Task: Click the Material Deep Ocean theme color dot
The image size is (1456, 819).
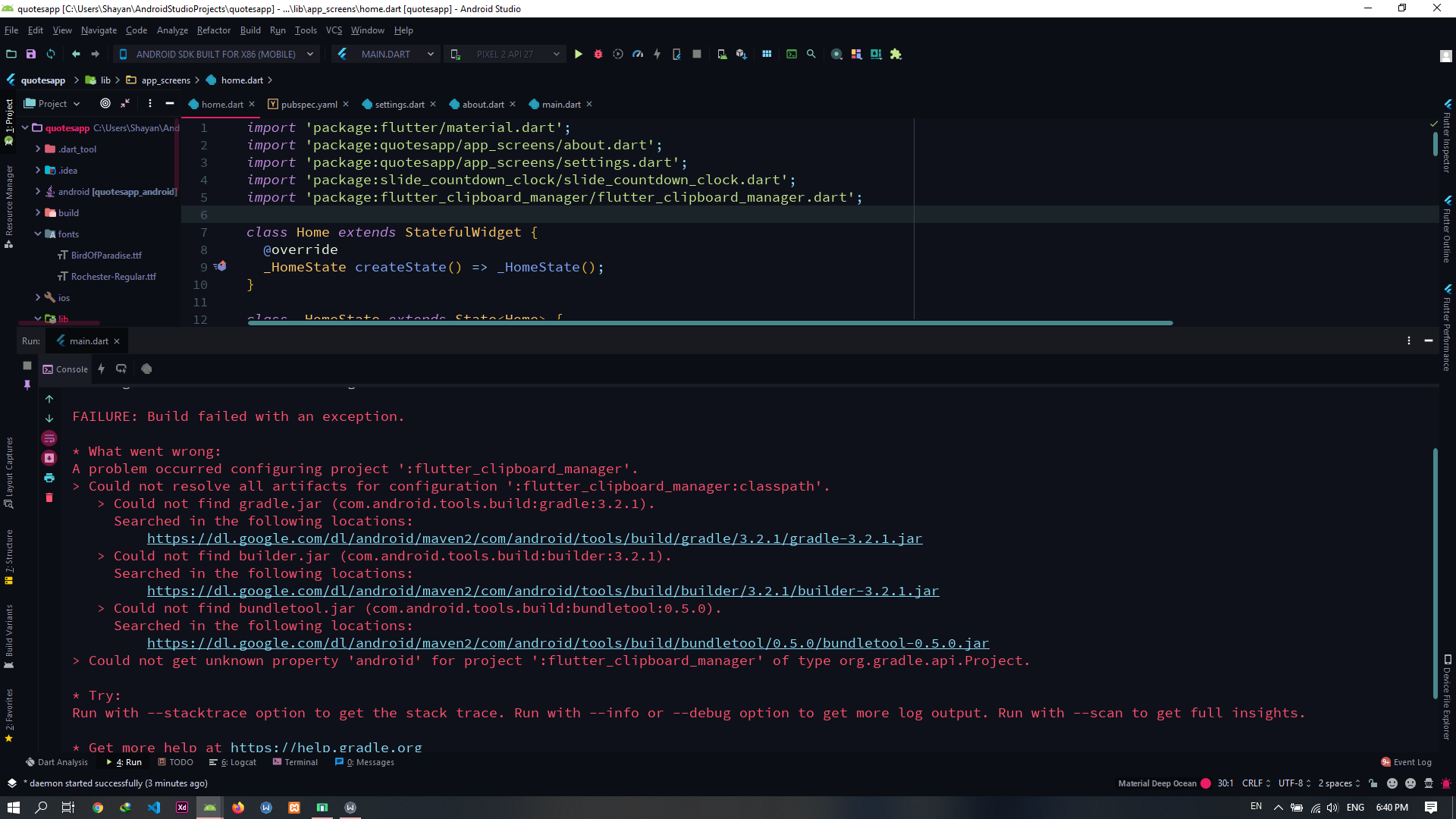Action: click(x=1206, y=784)
